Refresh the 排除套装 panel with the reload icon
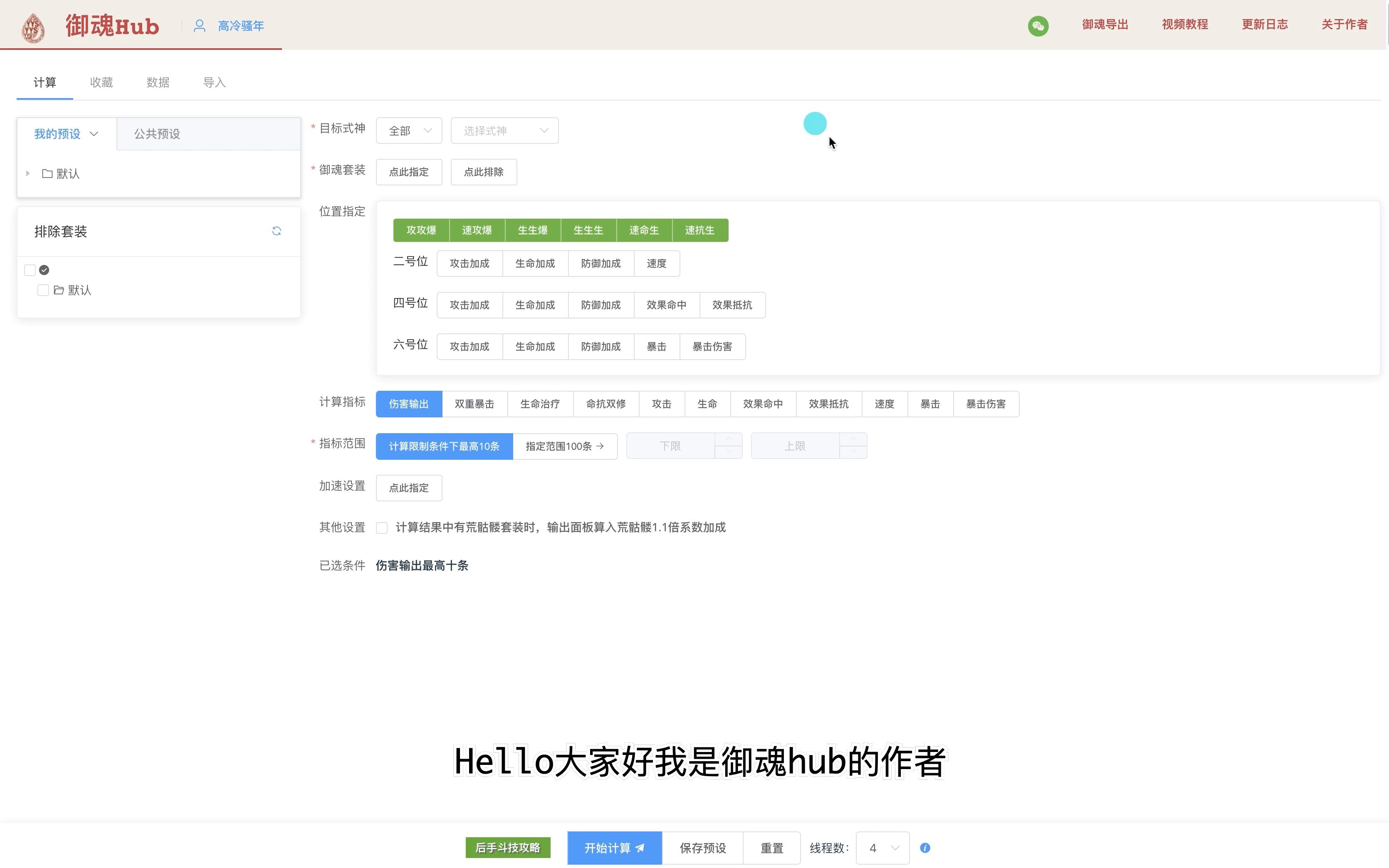This screenshot has height=868, width=1389. (x=276, y=231)
